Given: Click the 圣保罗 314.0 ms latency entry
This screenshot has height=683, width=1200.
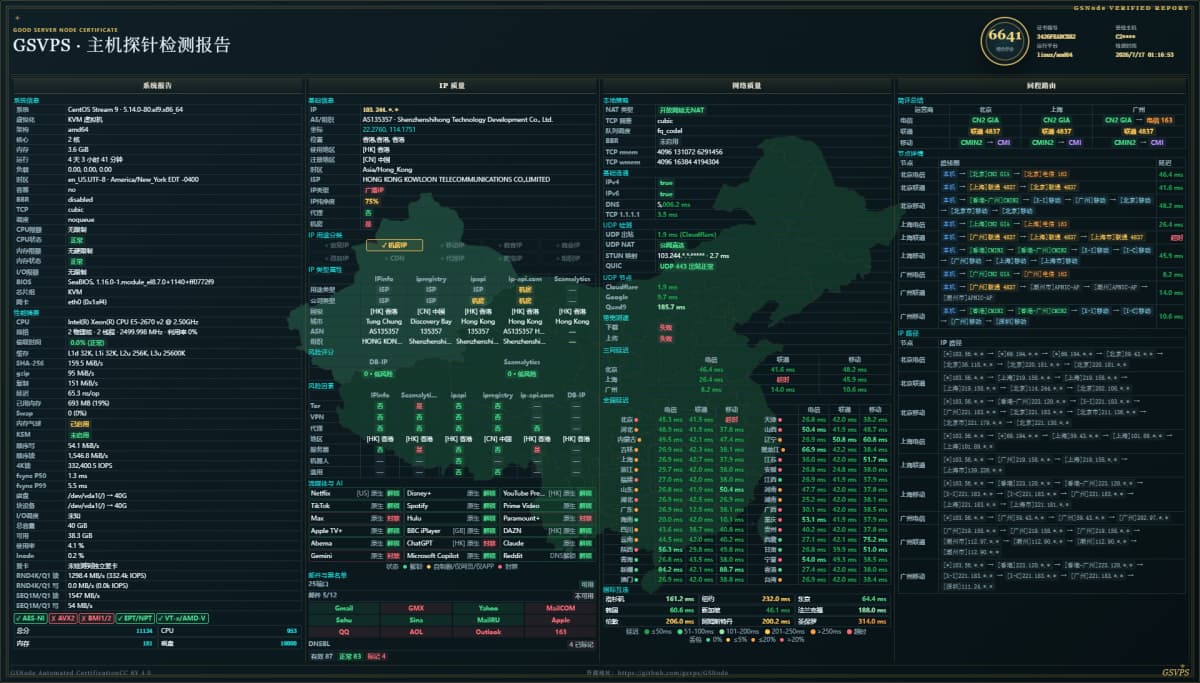Looking at the screenshot, I should coord(844,621).
